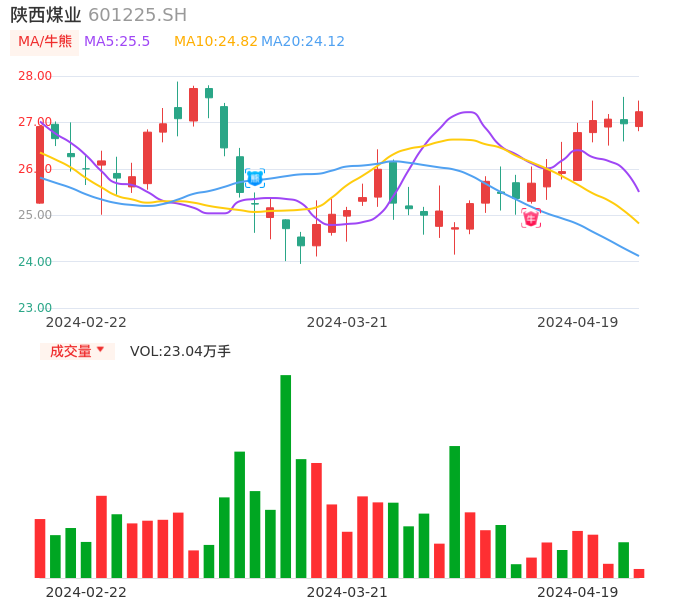Viewport: 686px width, 606px height.
Task: Click the pink bull signal marker icon
Action: pyautogui.click(x=531, y=217)
